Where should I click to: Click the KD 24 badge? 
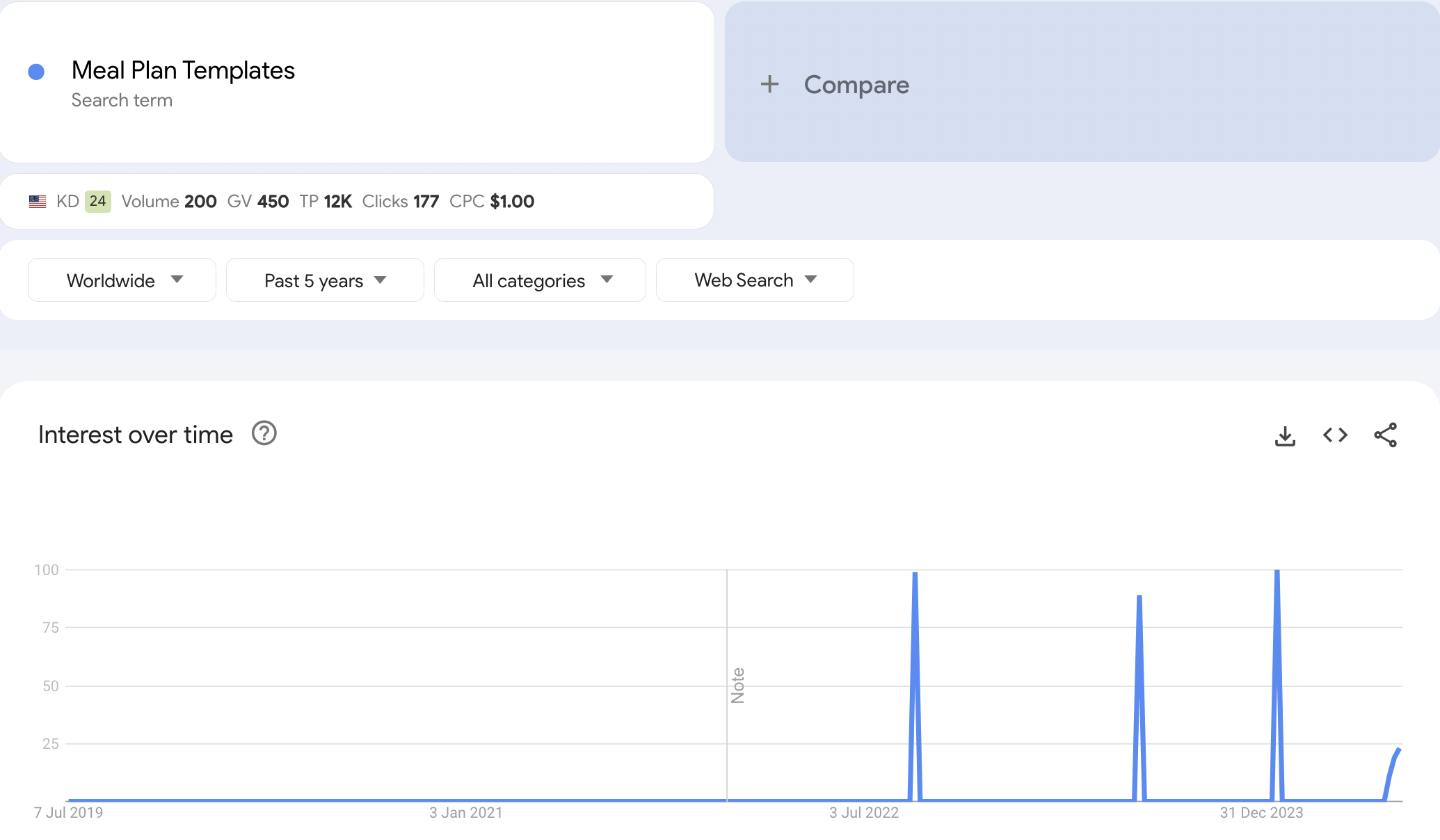[97, 202]
